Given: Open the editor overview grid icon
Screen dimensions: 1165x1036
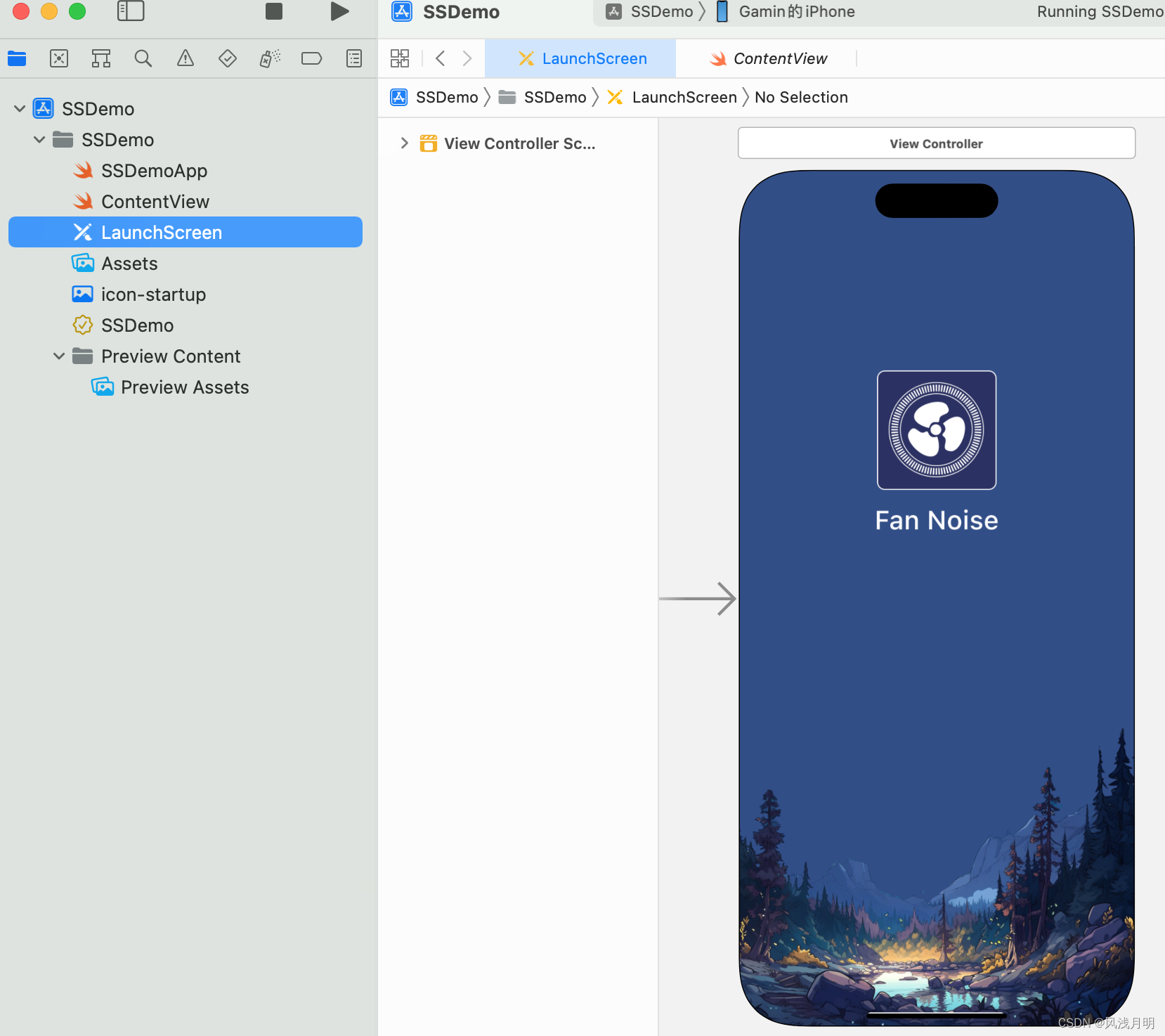Looking at the screenshot, I should pos(399,58).
